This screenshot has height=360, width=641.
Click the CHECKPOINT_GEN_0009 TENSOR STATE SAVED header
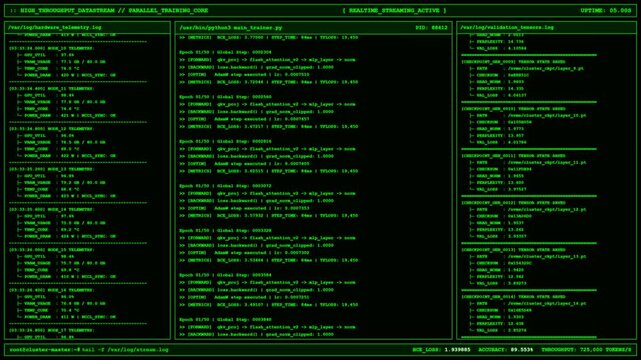(x=513, y=62)
